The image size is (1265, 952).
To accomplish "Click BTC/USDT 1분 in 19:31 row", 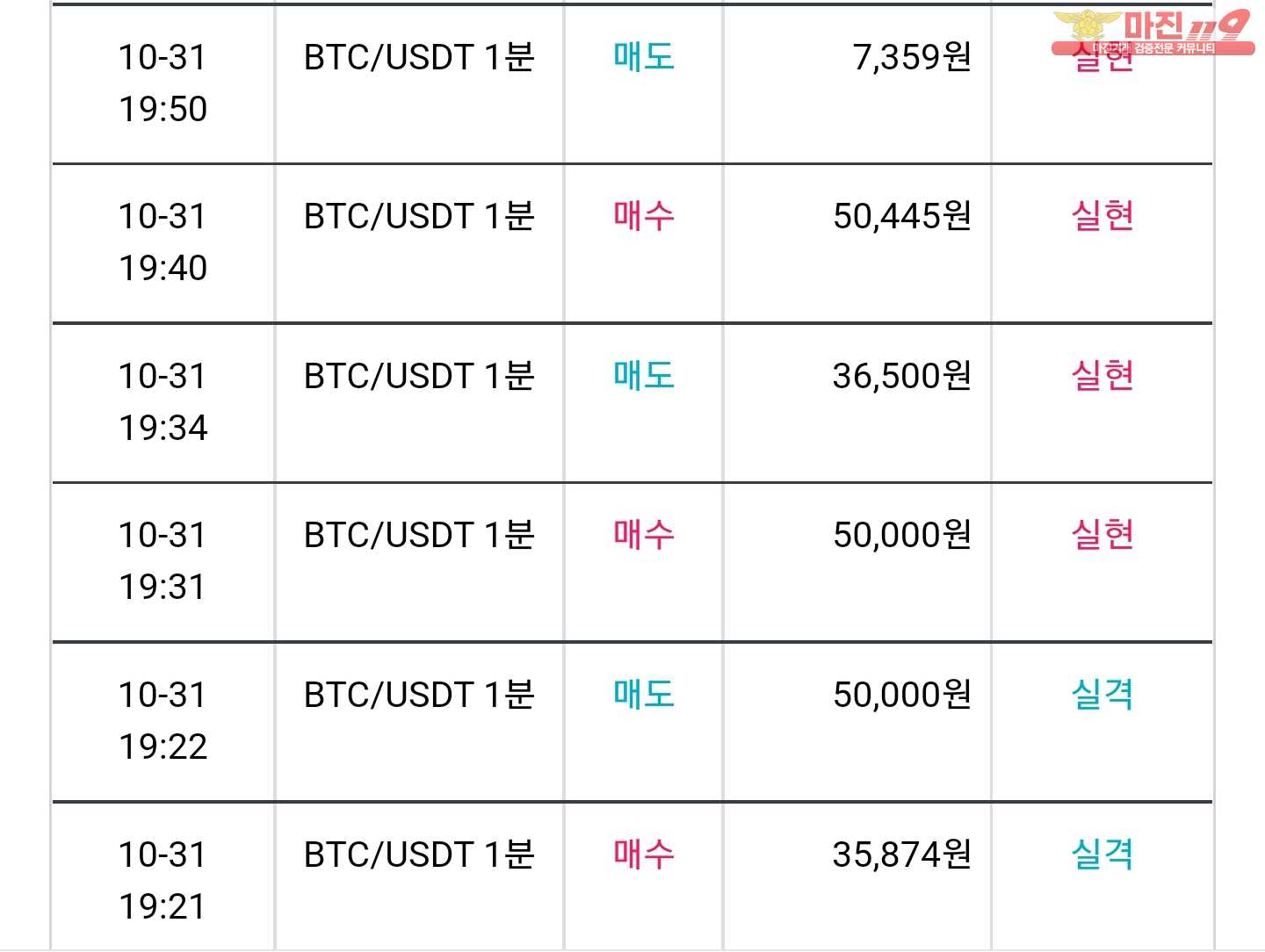I will [419, 535].
